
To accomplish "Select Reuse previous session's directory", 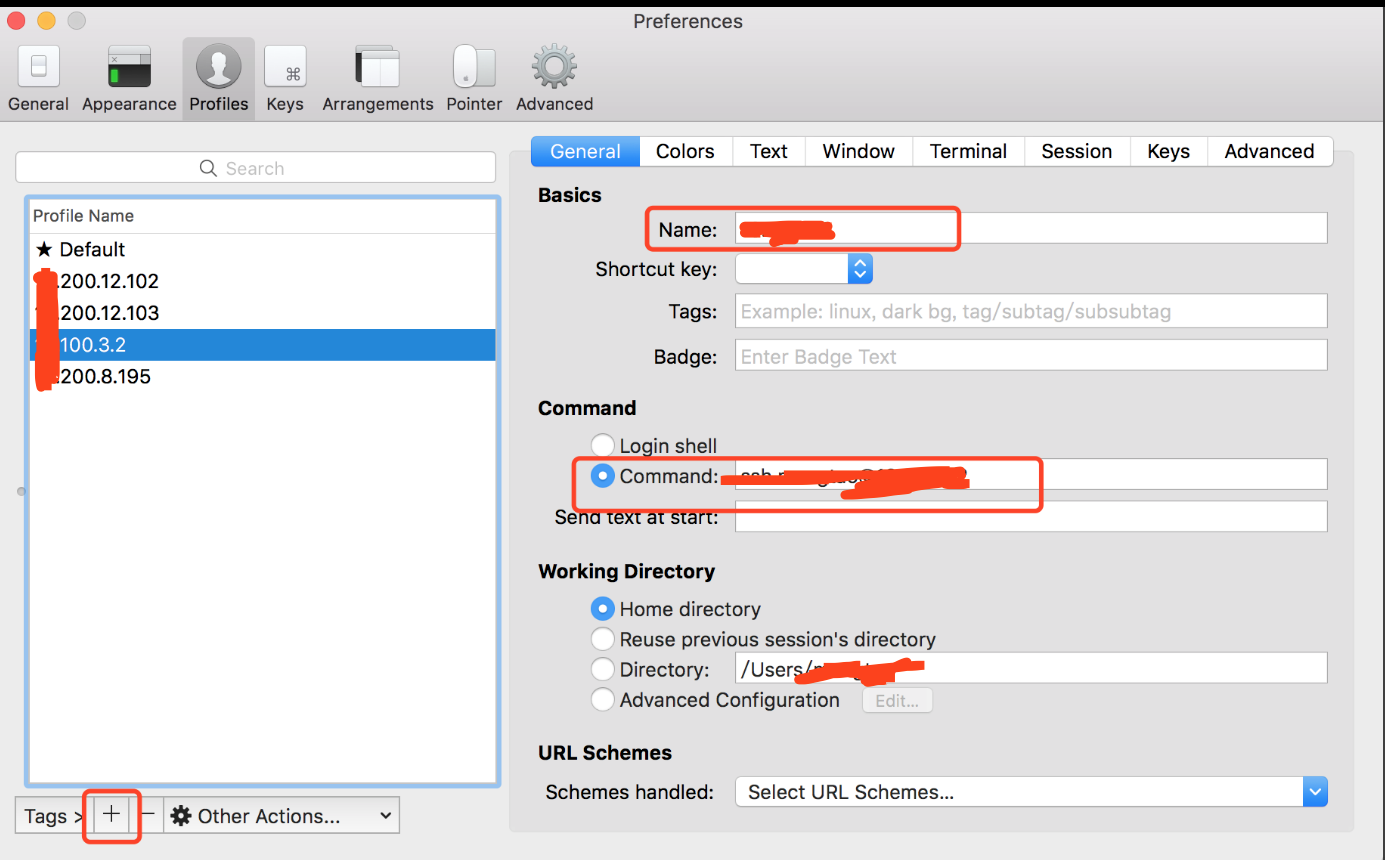I will tap(603, 639).
